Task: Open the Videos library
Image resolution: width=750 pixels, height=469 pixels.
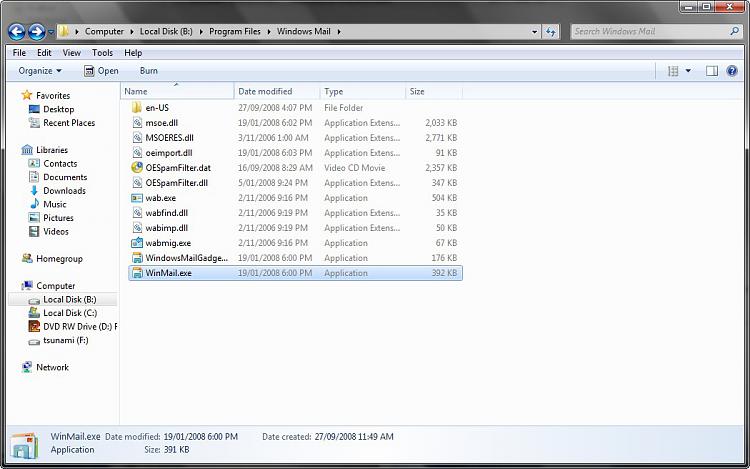Action: (55, 231)
